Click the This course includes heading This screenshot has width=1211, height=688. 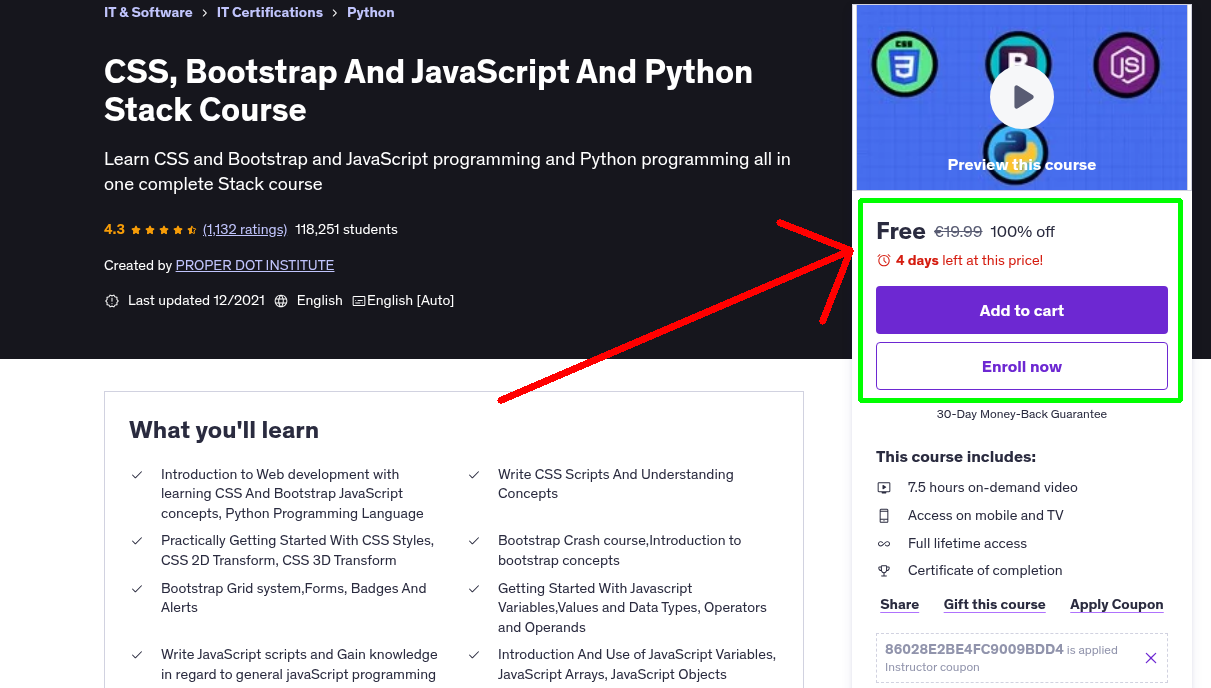956,457
